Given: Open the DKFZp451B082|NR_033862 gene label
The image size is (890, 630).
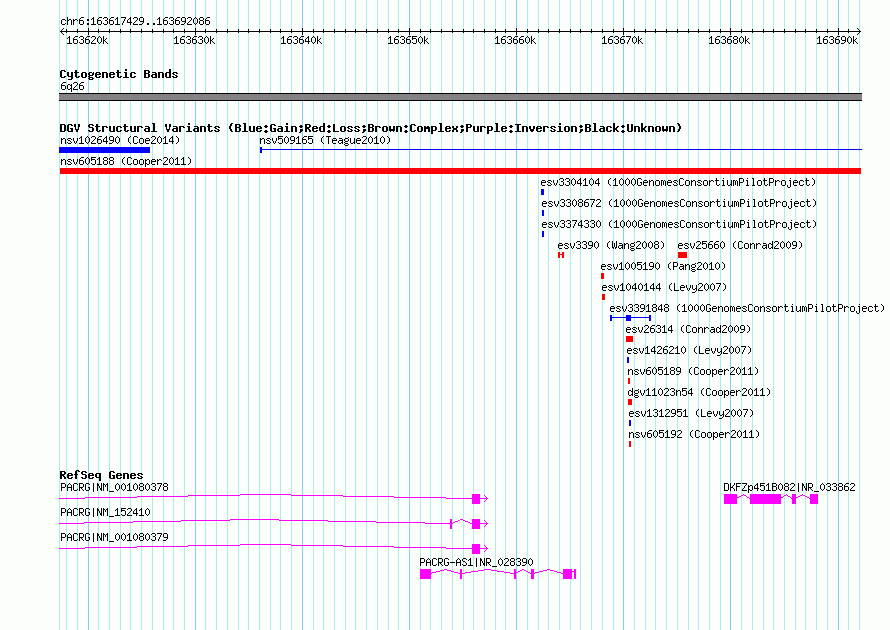Looking at the screenshot, I should point(789,488).
